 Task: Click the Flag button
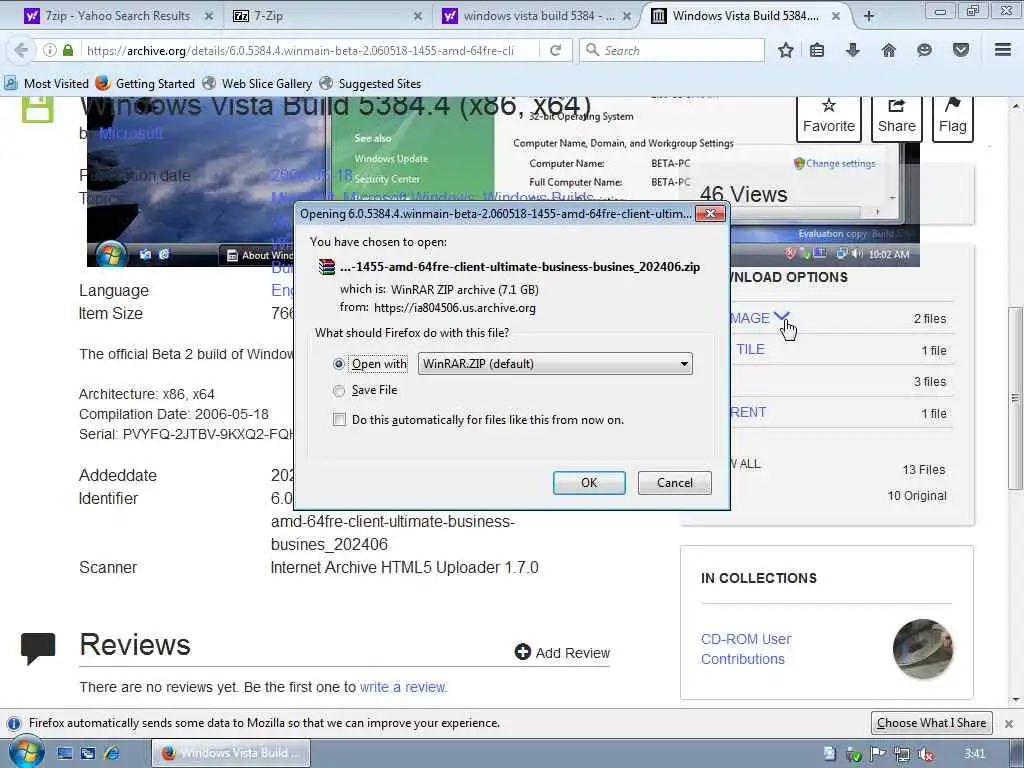(952, 118)
